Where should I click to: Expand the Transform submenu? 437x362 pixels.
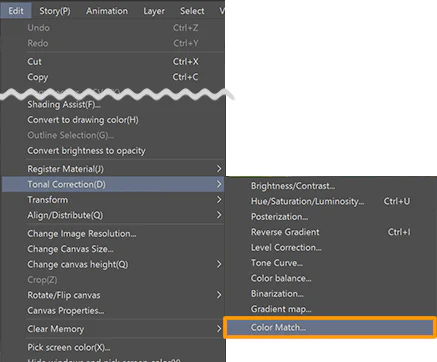pyautogui.click(x=113, y=200)
